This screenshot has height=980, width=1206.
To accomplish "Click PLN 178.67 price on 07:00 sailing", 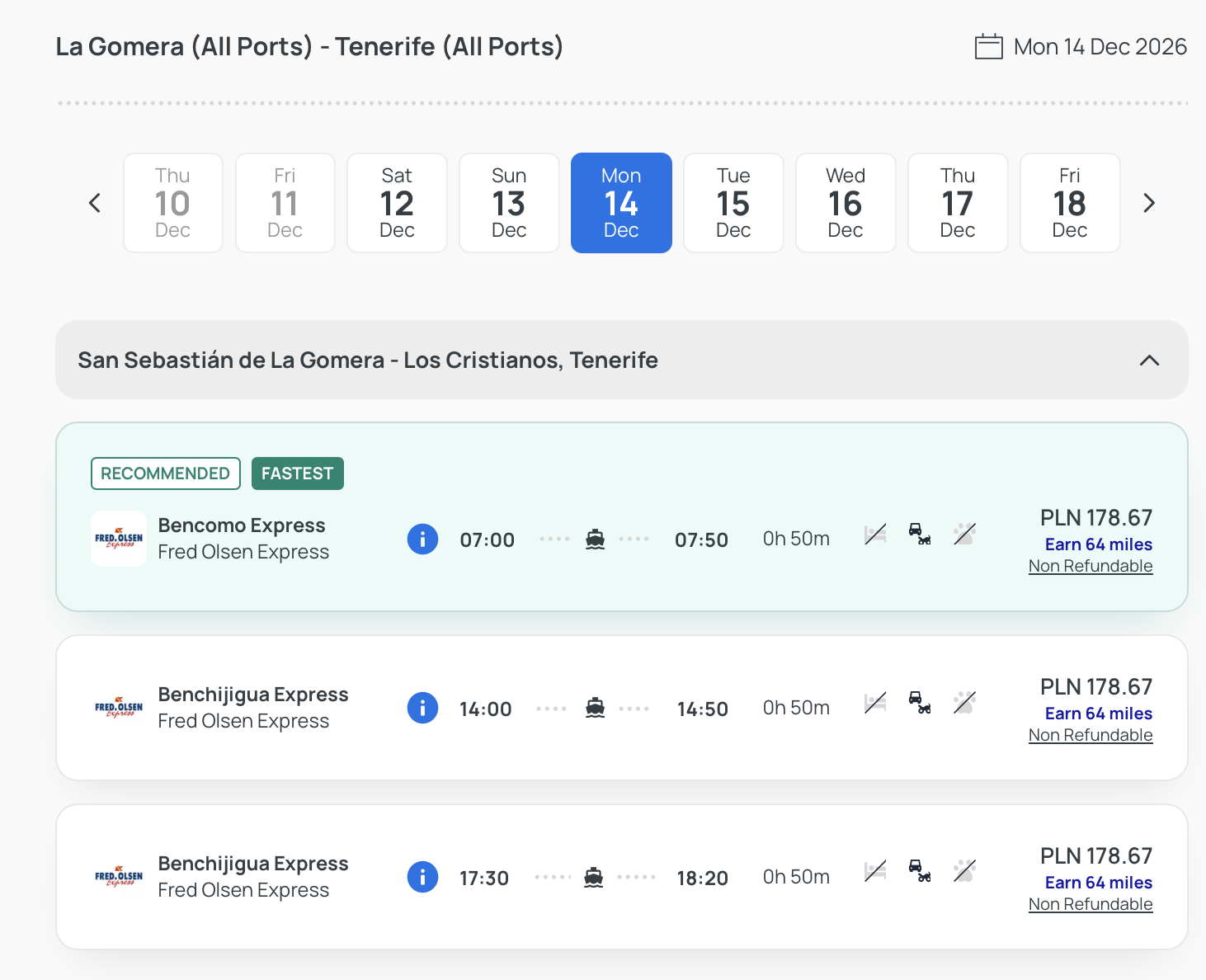I will tap(1096, 518).
